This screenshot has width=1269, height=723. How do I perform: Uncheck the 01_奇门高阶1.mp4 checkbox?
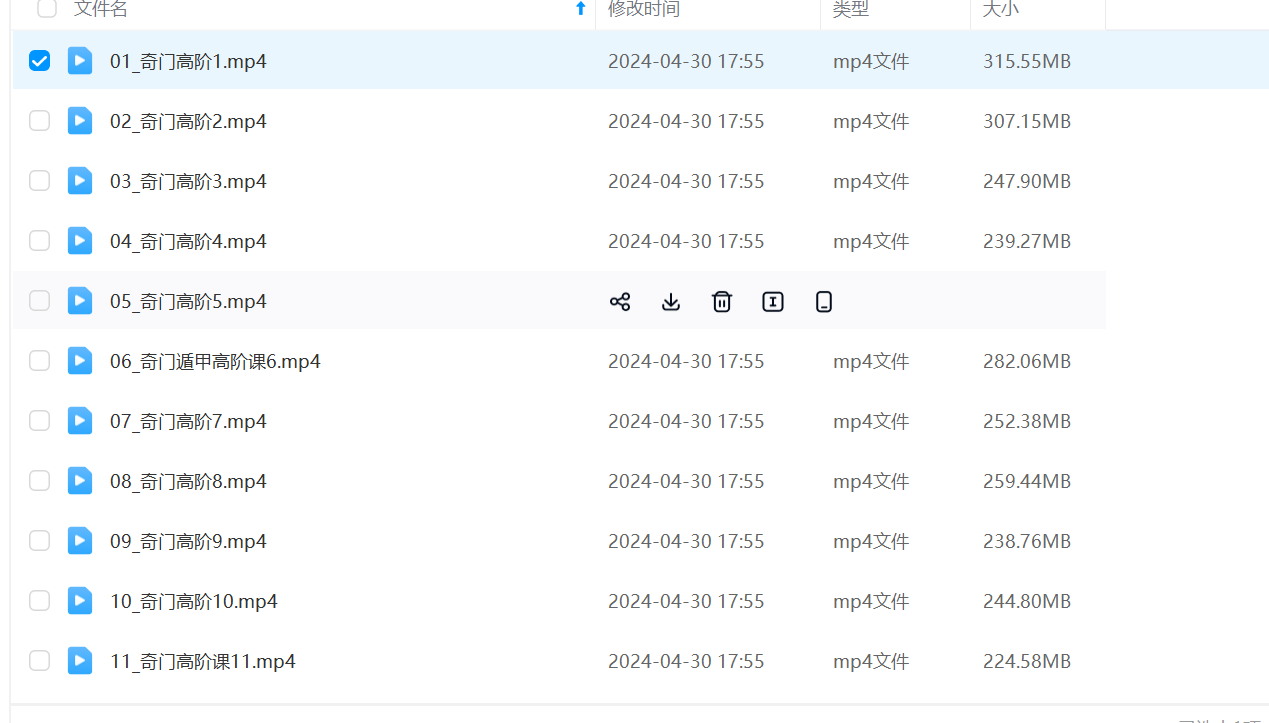tap(39, 61)
